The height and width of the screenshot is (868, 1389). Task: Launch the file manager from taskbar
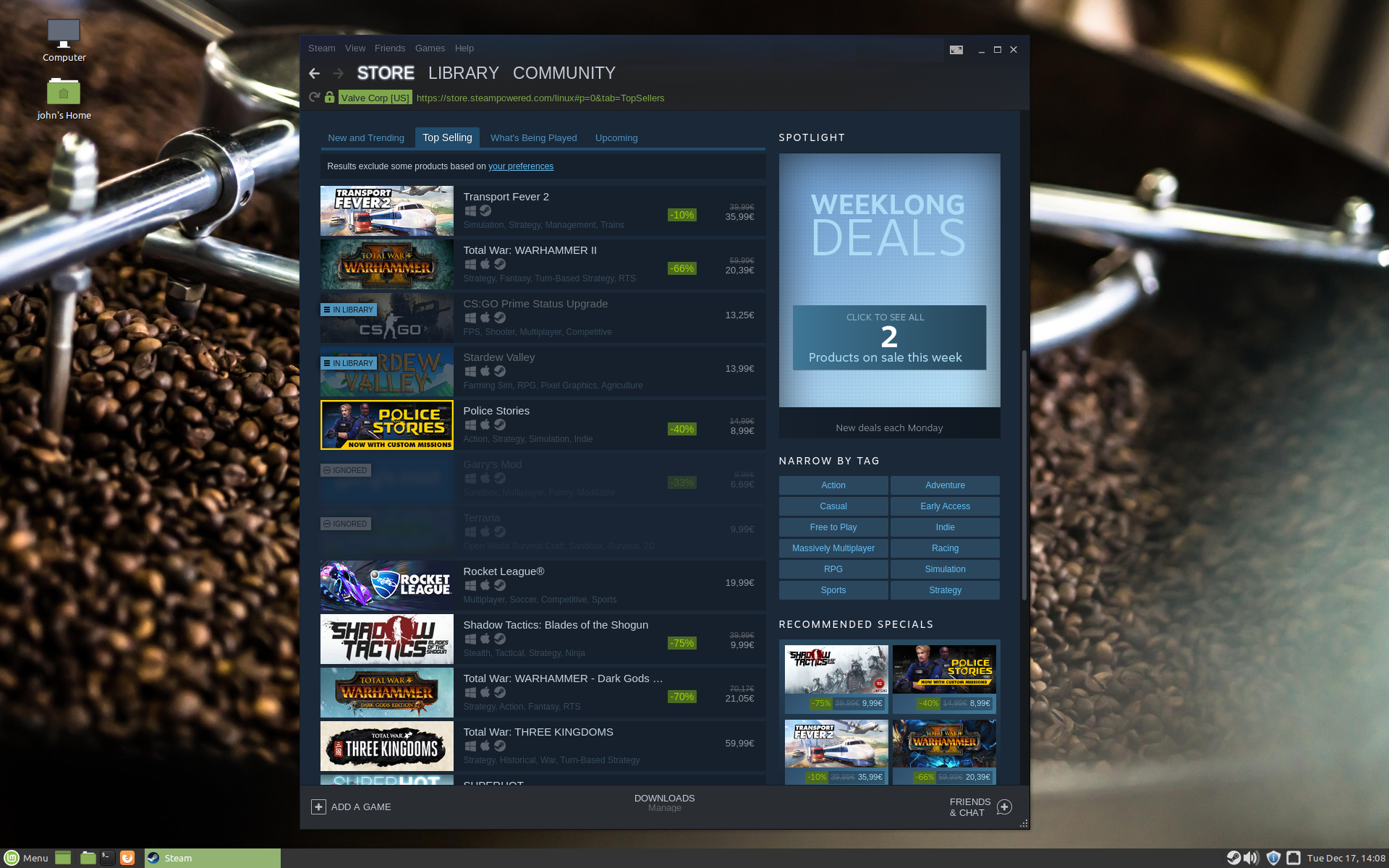tap(88, 858)
